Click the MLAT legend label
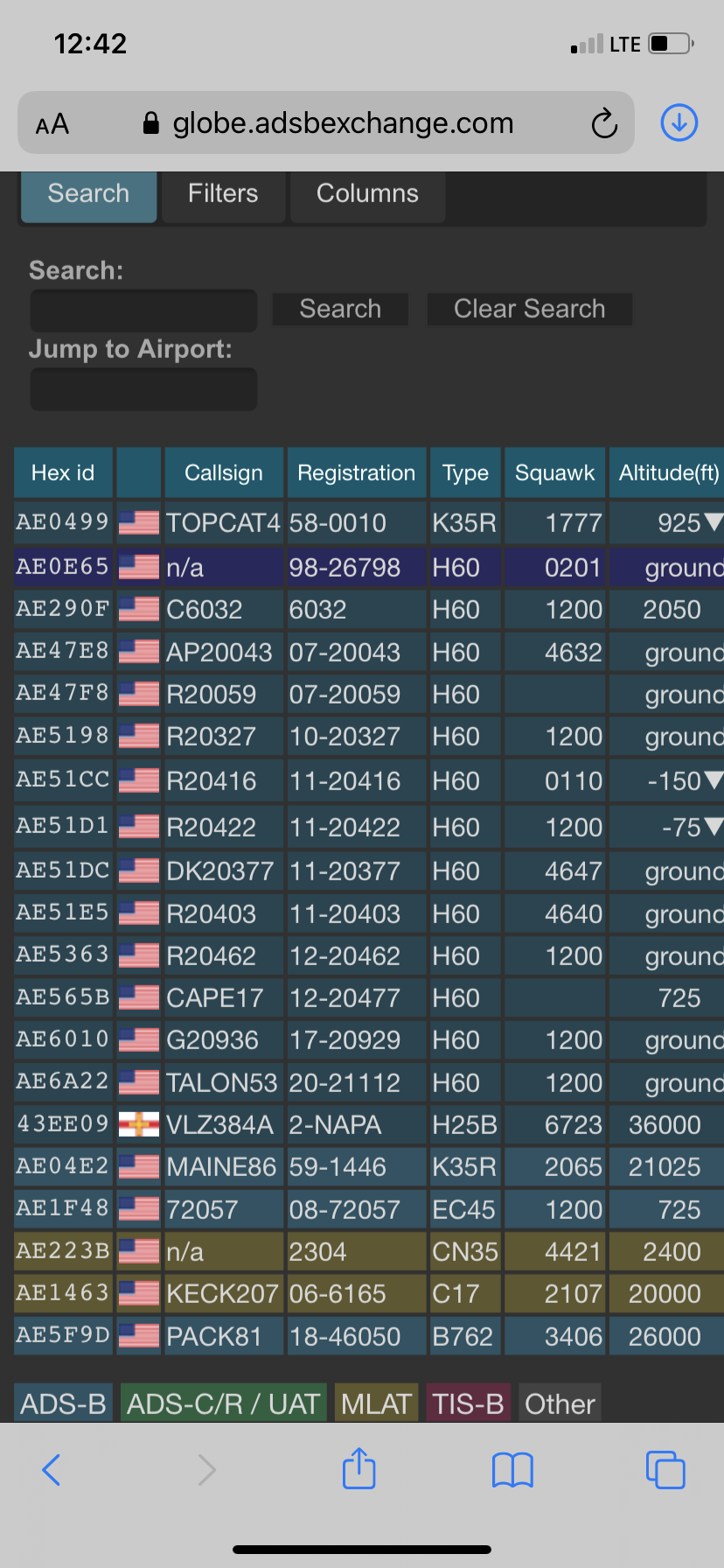Viewport: 724px width, 1568px height. click(x=376, y=1403)
